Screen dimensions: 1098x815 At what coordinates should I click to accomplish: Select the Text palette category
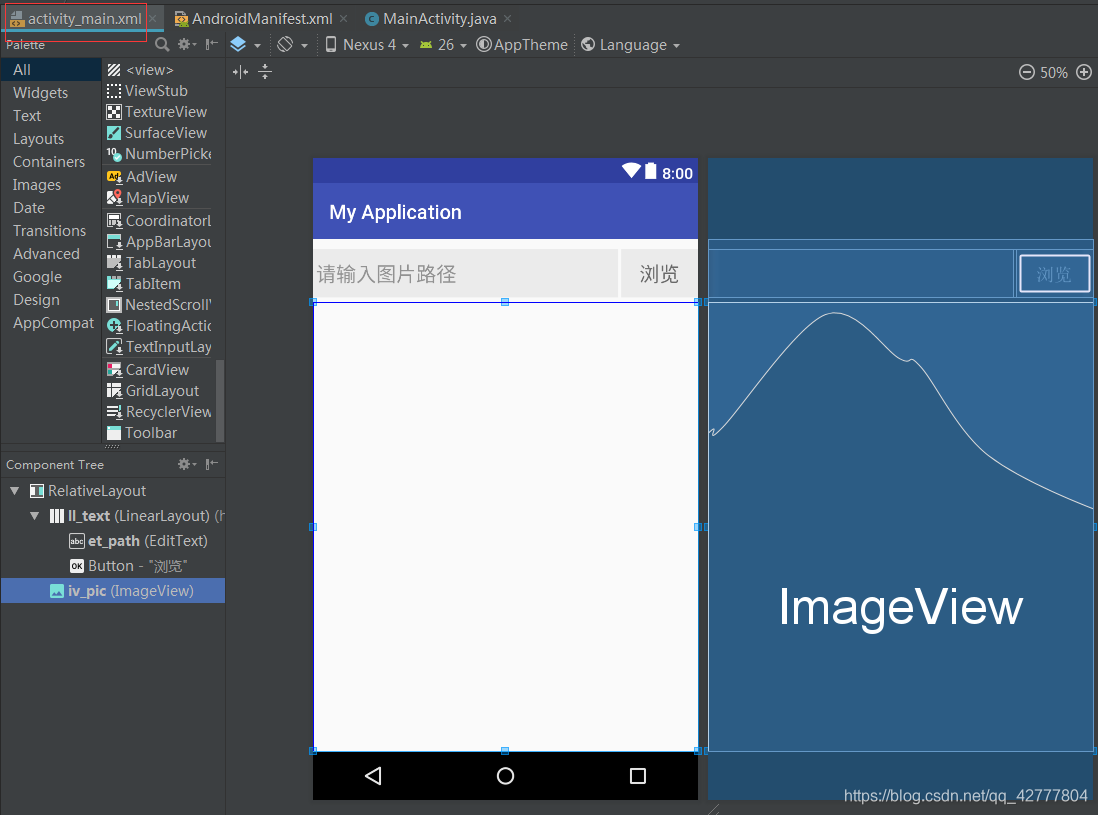click(x=51, y=116)
